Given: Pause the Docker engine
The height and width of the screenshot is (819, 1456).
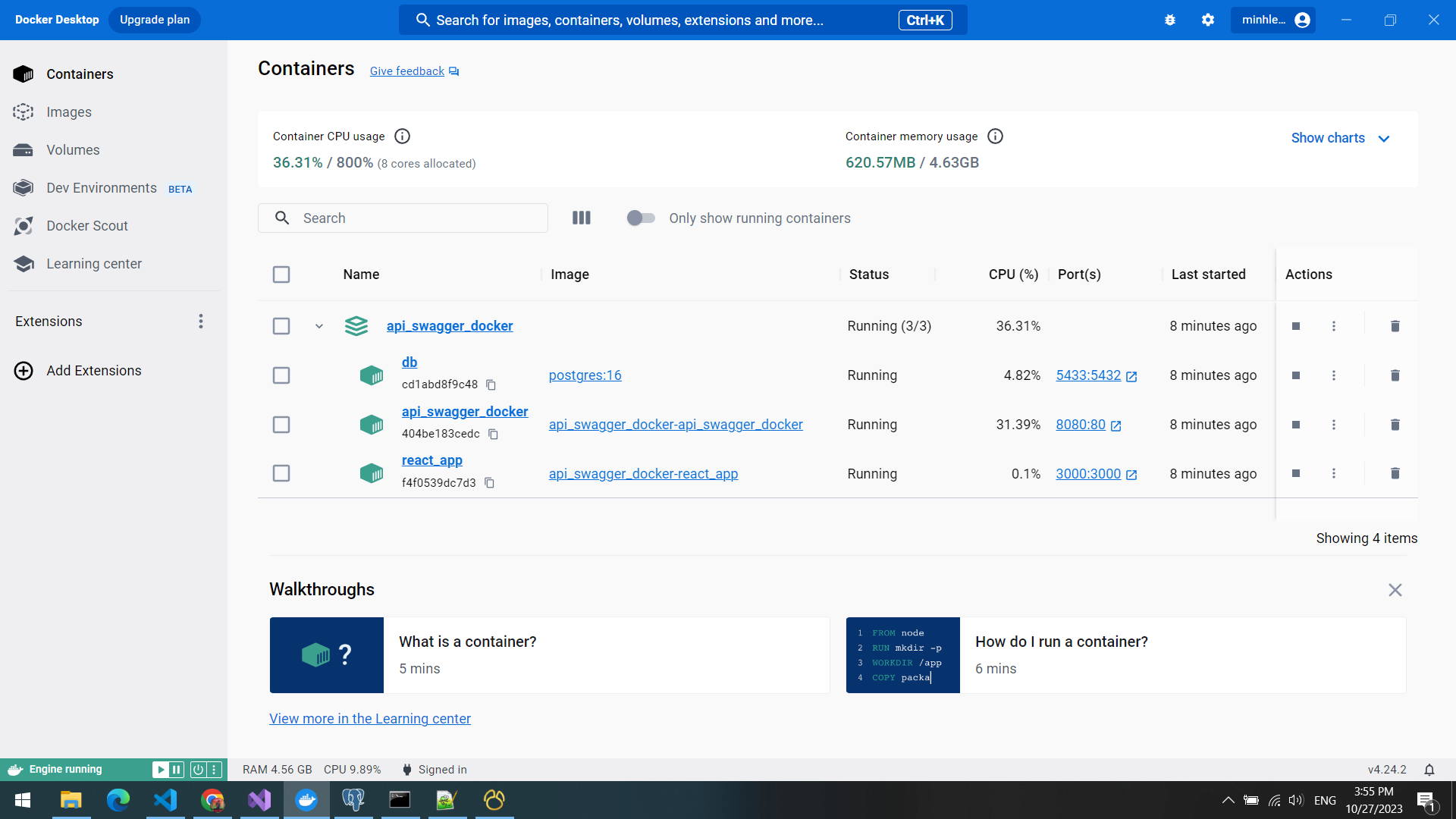Looking at the screenshot, I should coord(177,770).
